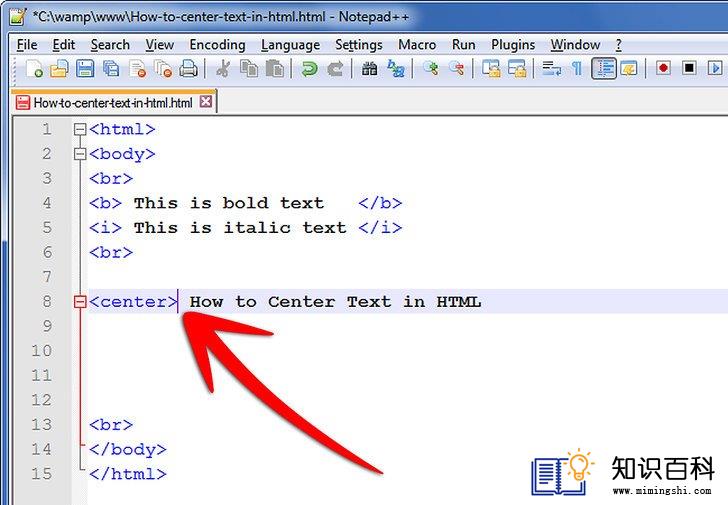Print the document with printer icon
728x505 pixels.
coord(188,69)
